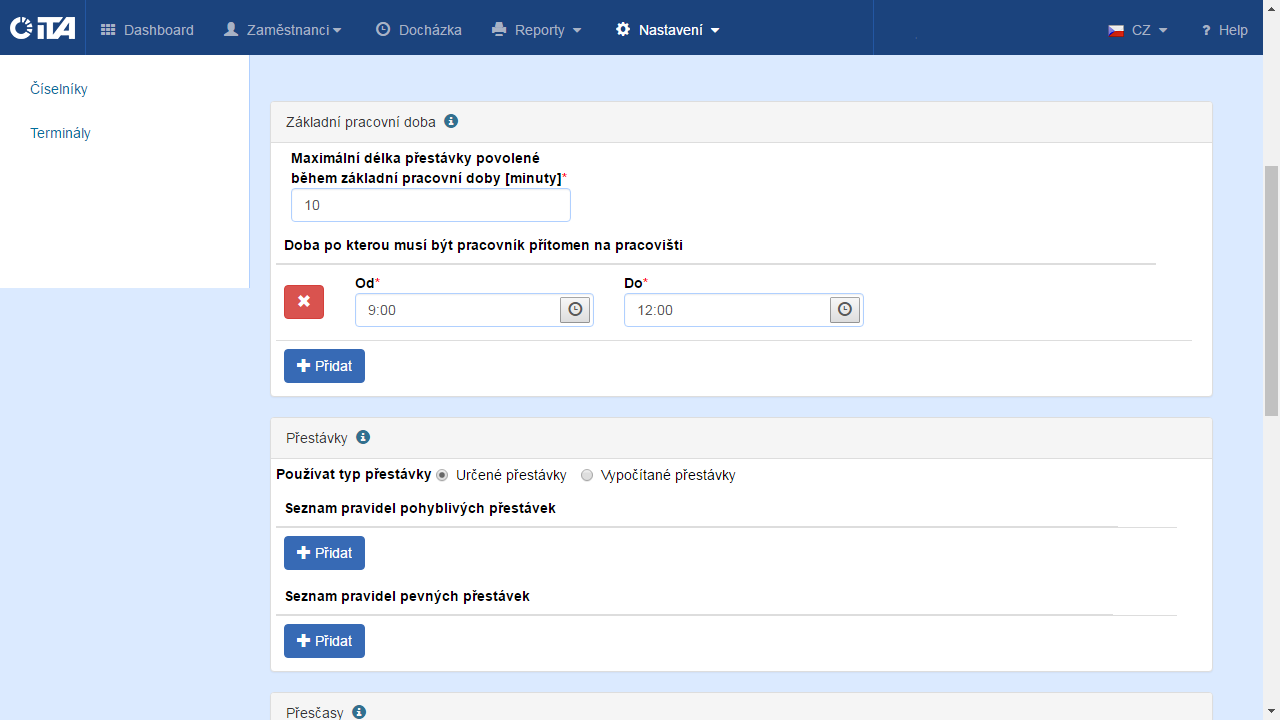Select the Vypočítané přestávky radio option
The width and height of the screenshot is (1280, 720).
587,475
